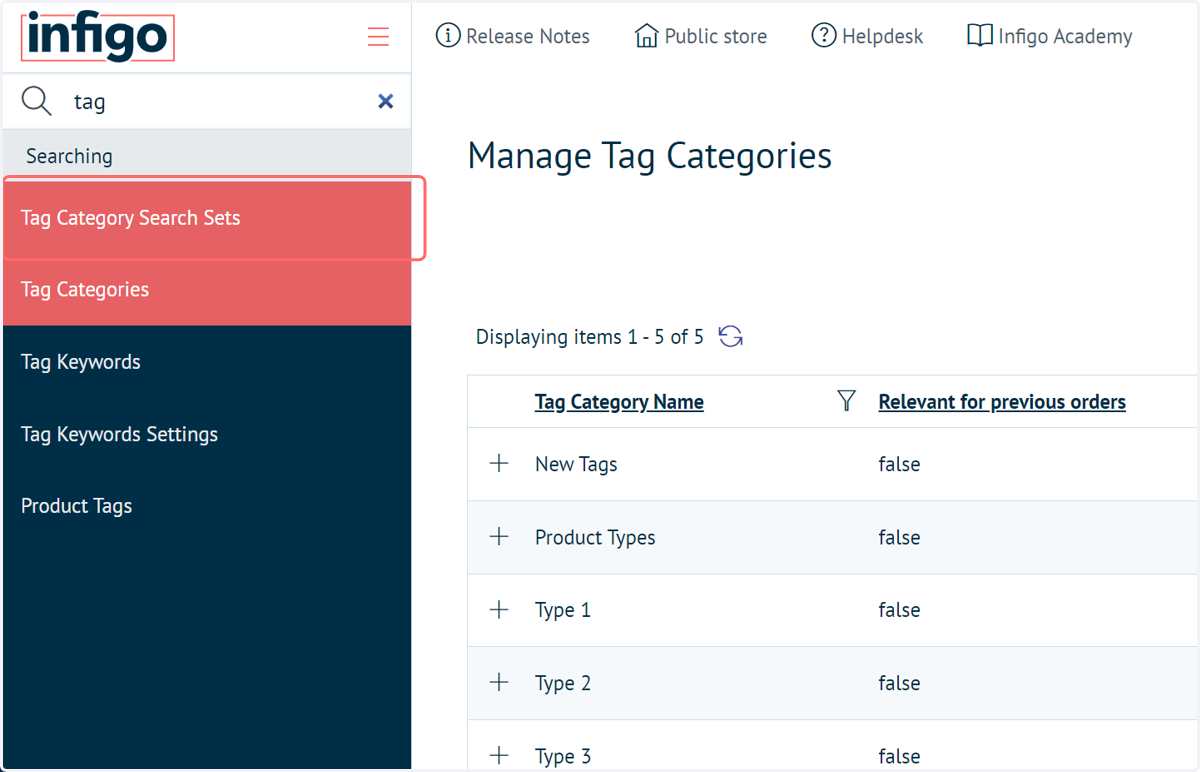
Task: Click 'Displaying items 1 - 5 of 5' text
Action: 590,337
